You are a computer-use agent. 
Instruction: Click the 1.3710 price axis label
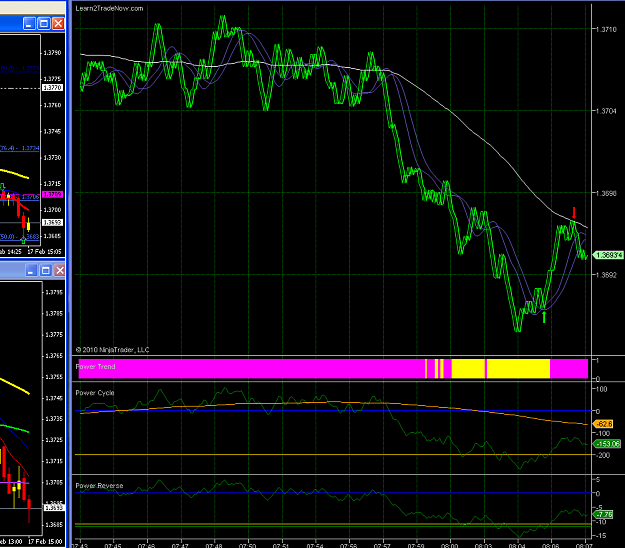606,29
